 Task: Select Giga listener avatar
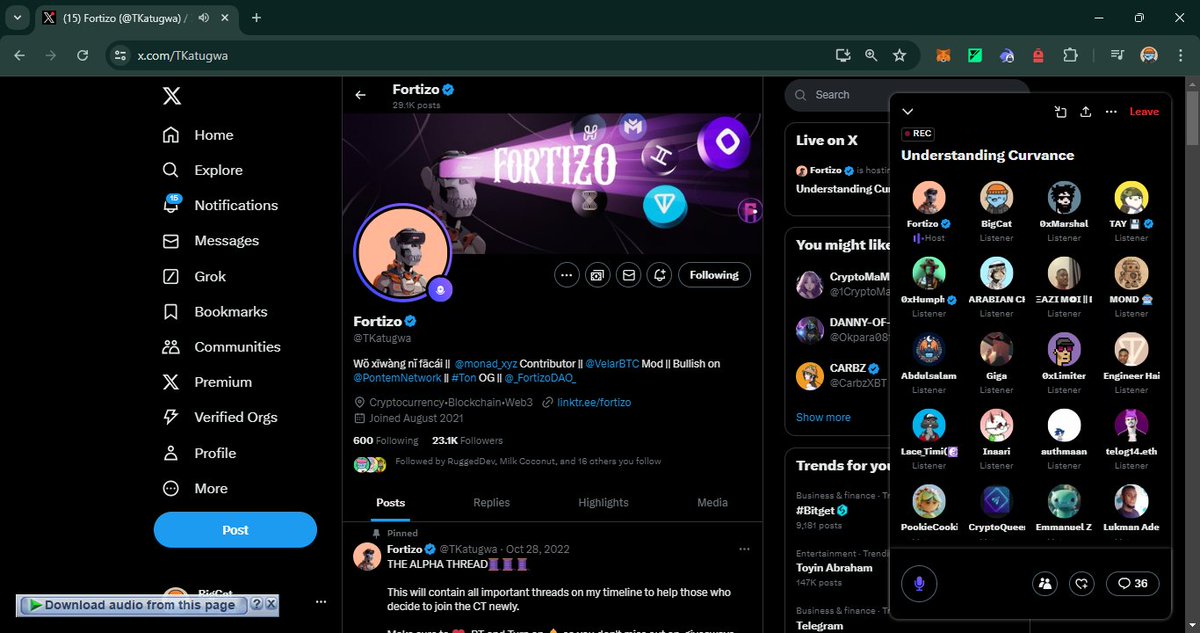pos(996,349)
